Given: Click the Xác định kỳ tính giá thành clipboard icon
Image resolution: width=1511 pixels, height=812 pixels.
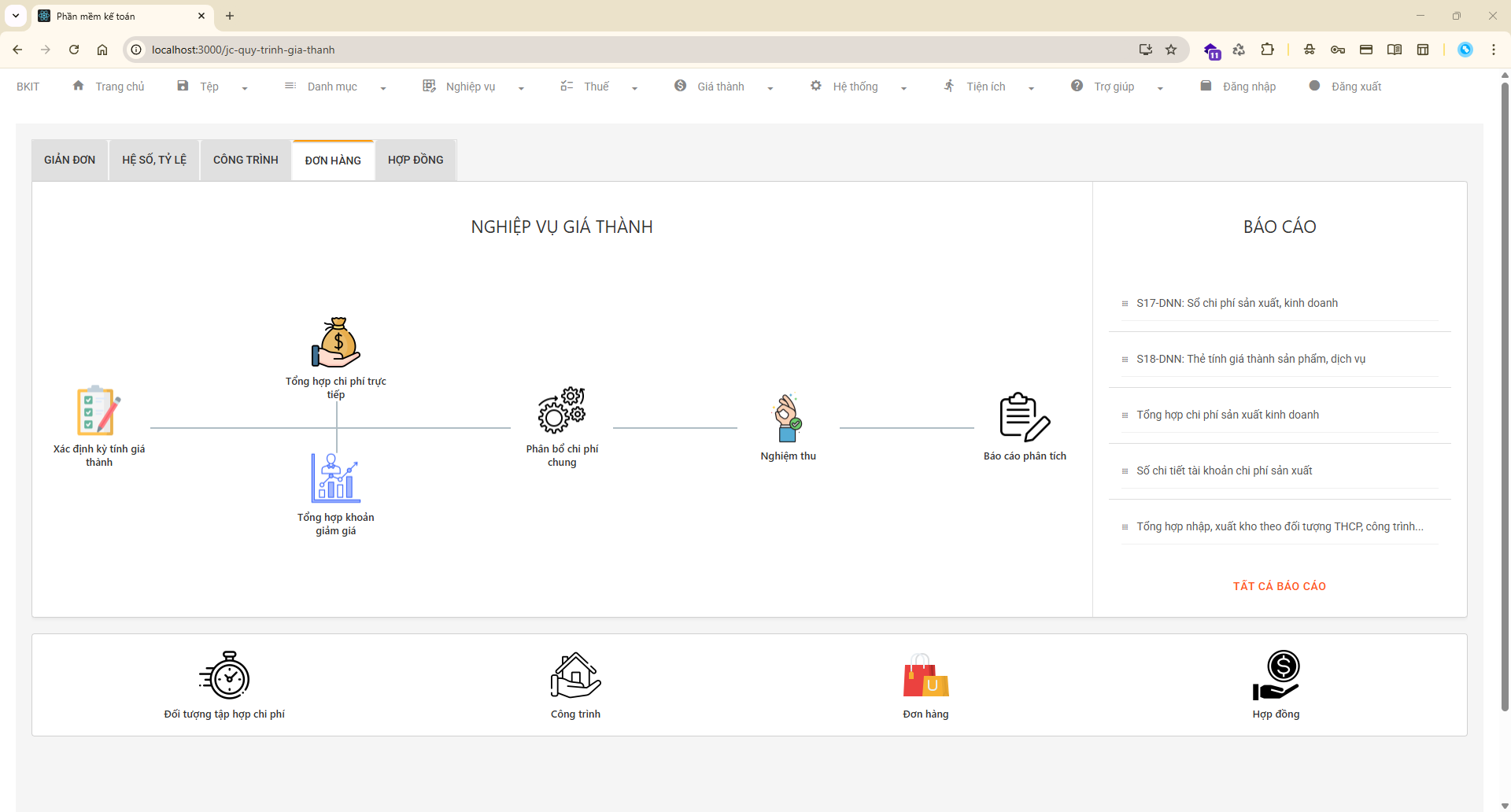Looking at the screenshot, I should [x=98, y=410].
